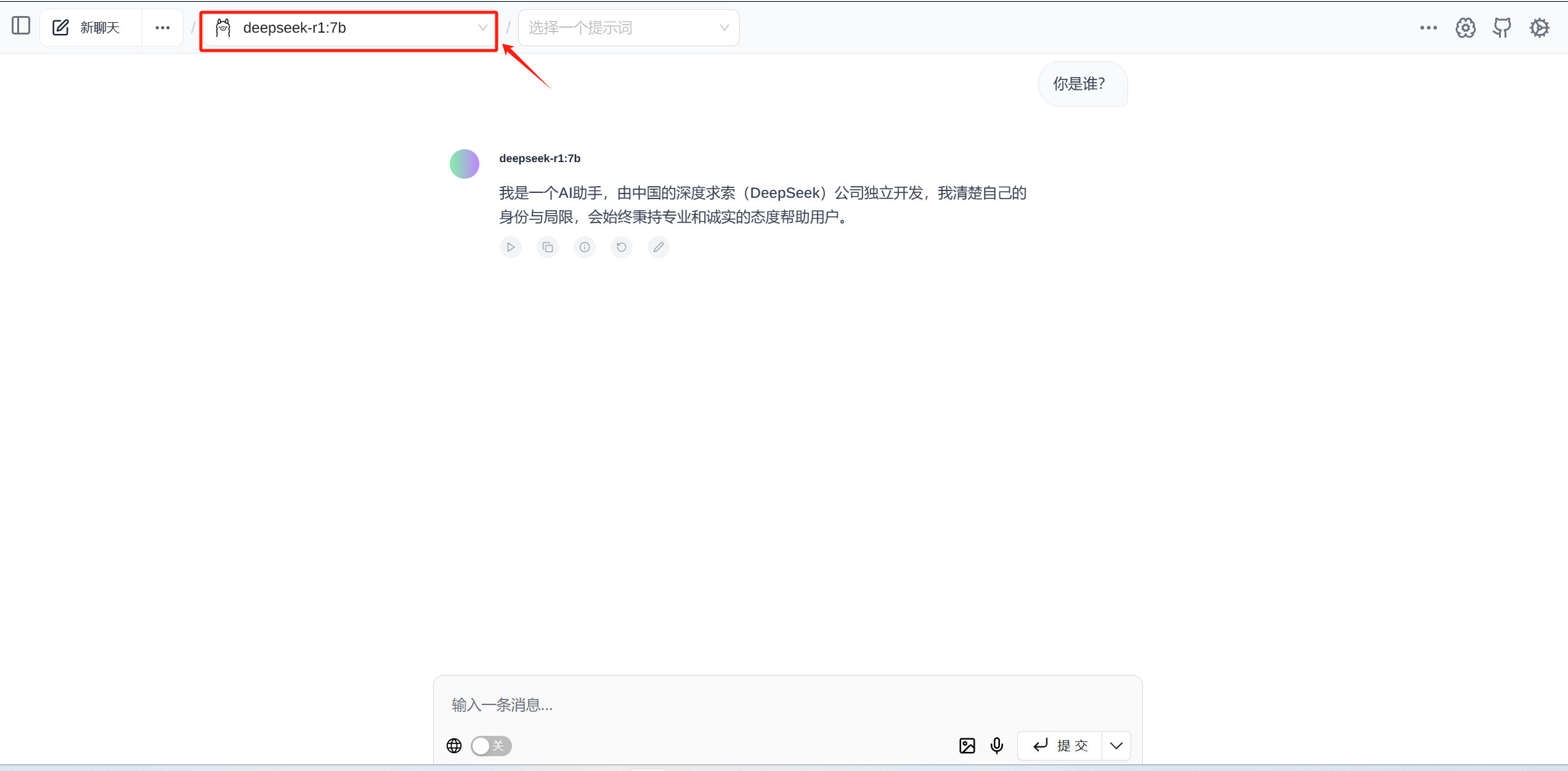Open the three-dot menu beside 新聊天
Screen dimensions: 1568x771
coord(163,28)
